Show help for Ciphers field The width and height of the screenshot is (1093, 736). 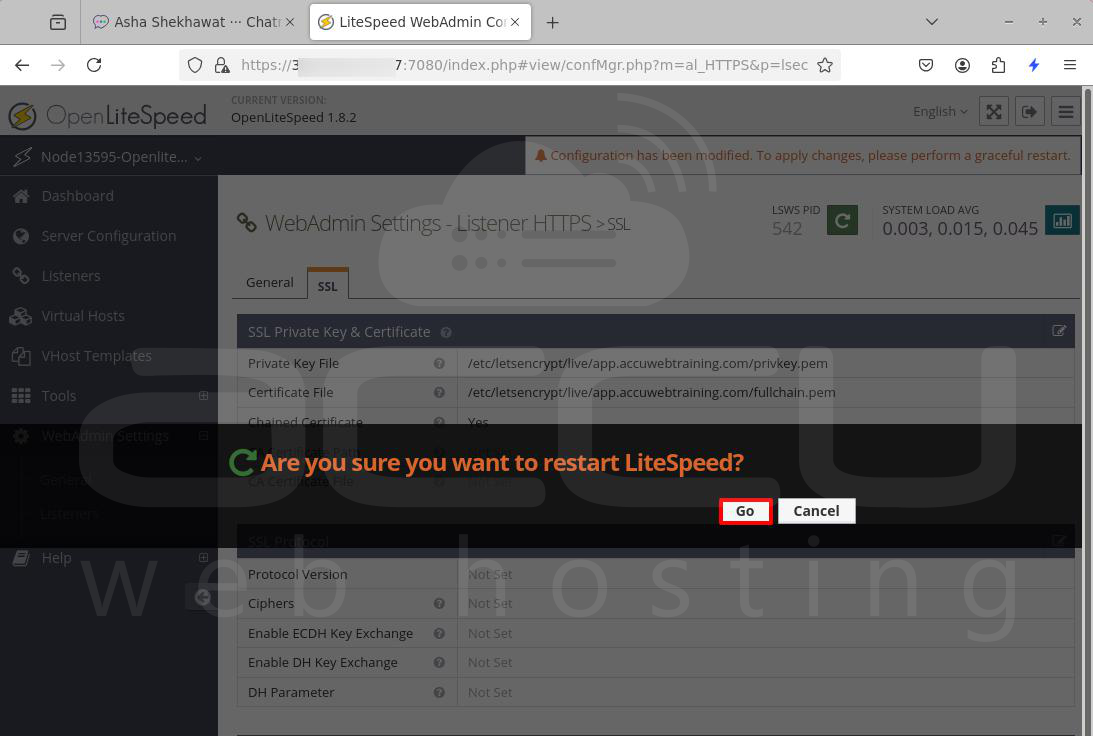pos(439,604)
